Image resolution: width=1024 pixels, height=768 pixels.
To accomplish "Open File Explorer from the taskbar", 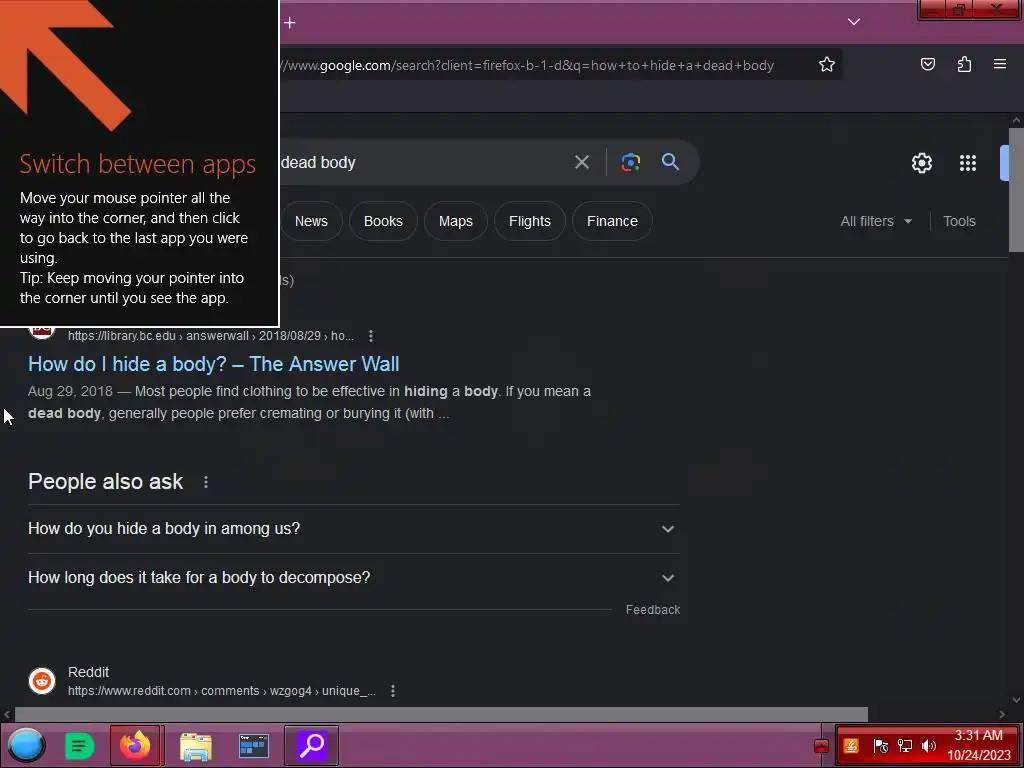I will 195,746.
